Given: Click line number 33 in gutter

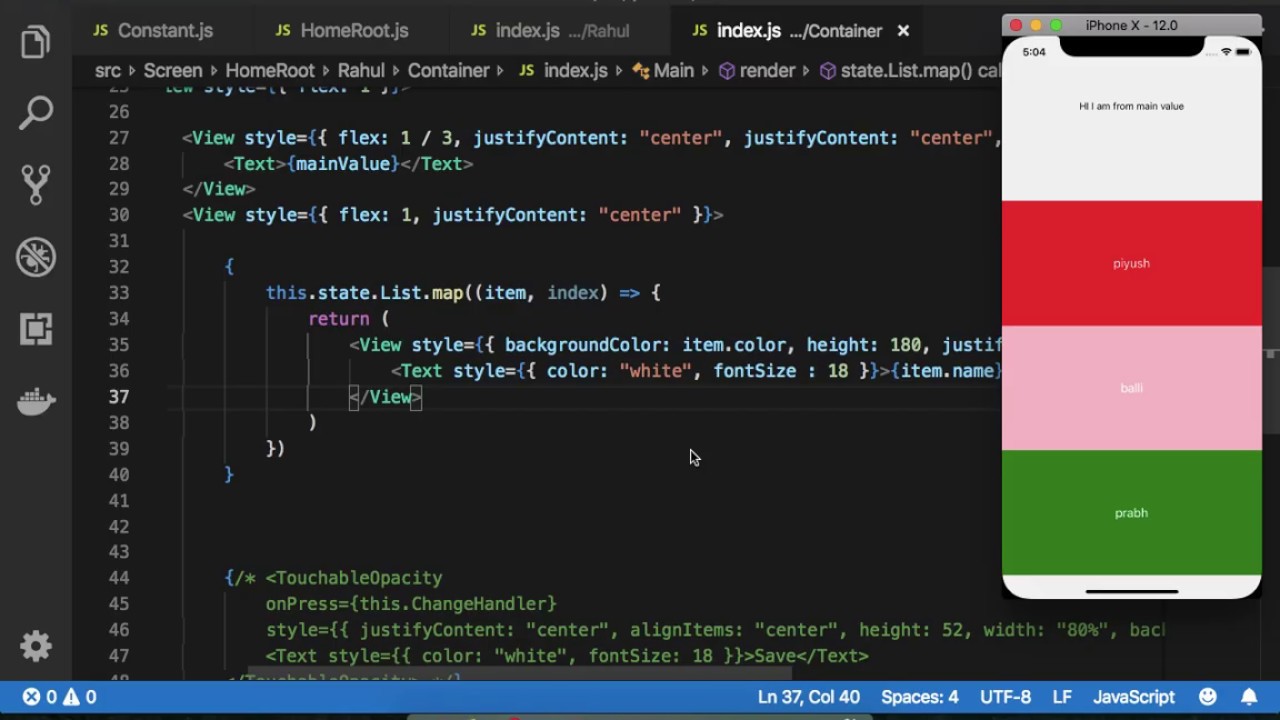Looking at the screenshot, I should (119, 293).
